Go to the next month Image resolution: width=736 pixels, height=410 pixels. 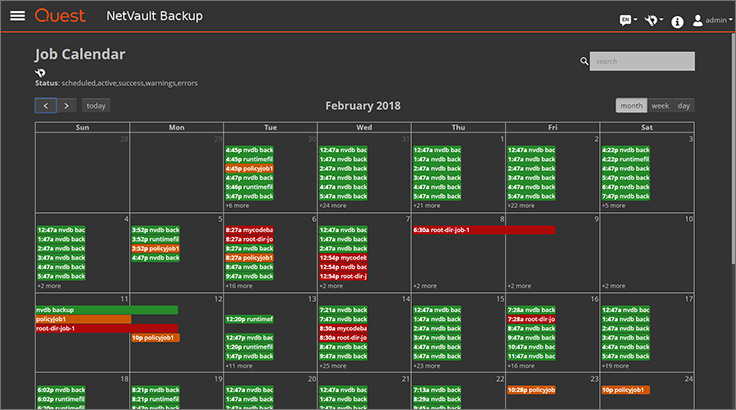point(67,106)
